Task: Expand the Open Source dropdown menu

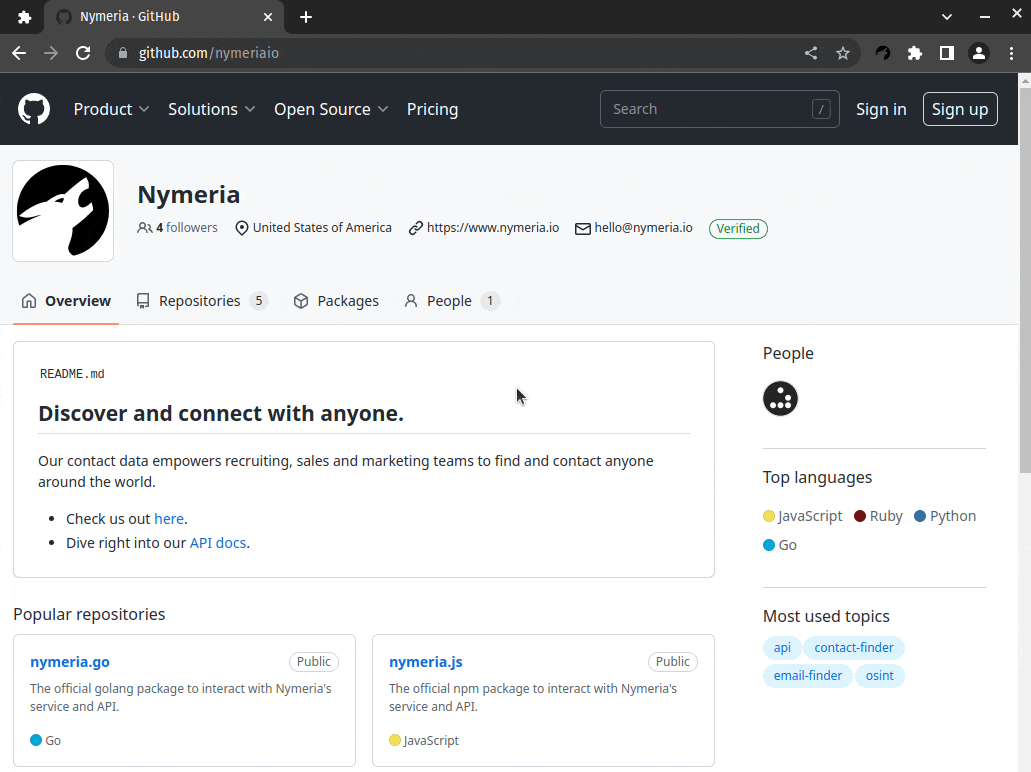Action: (331, 109)
